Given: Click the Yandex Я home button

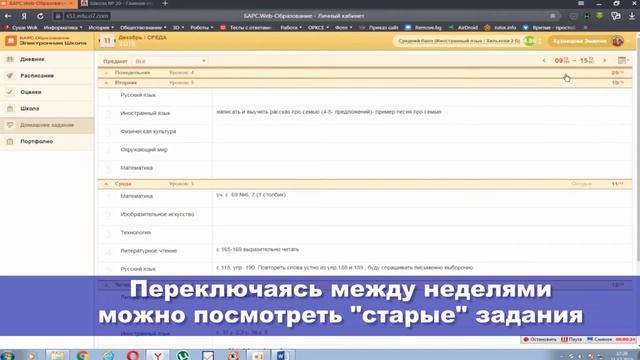Looking at the screenshot, I should 24,16.
